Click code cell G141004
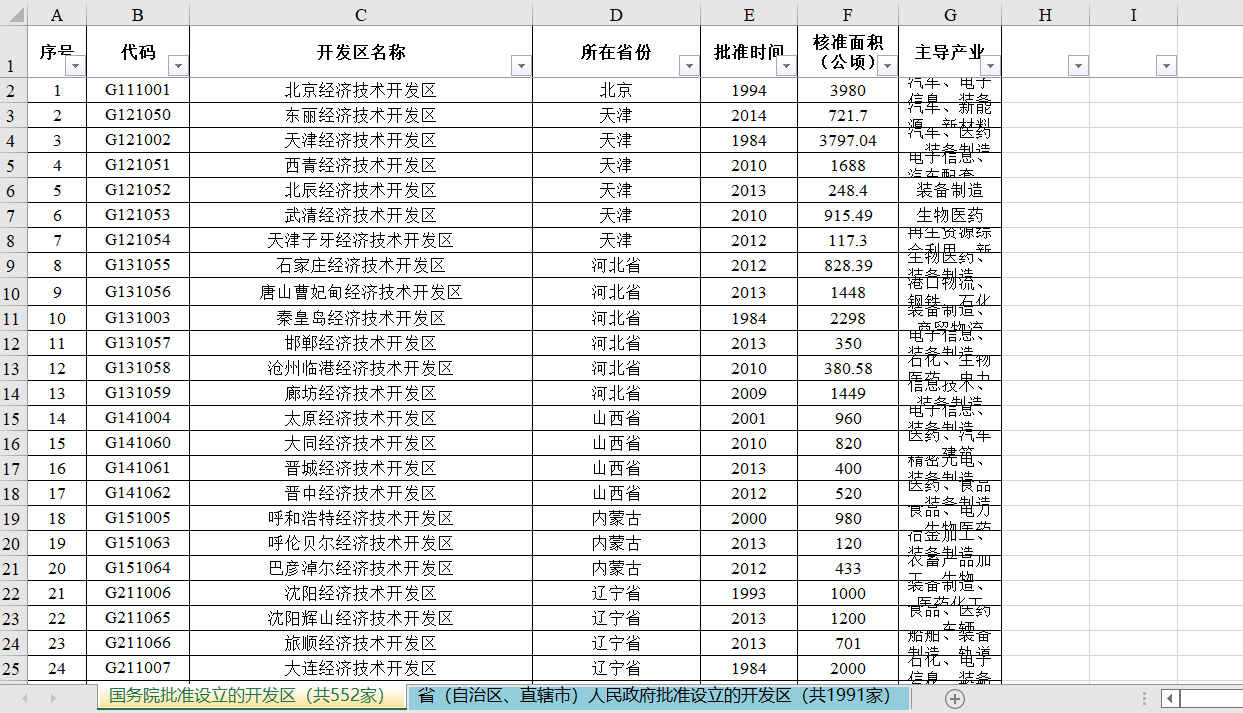This screenshot has height=713, width=1243. pyautogui.click(x=138, y=418)
